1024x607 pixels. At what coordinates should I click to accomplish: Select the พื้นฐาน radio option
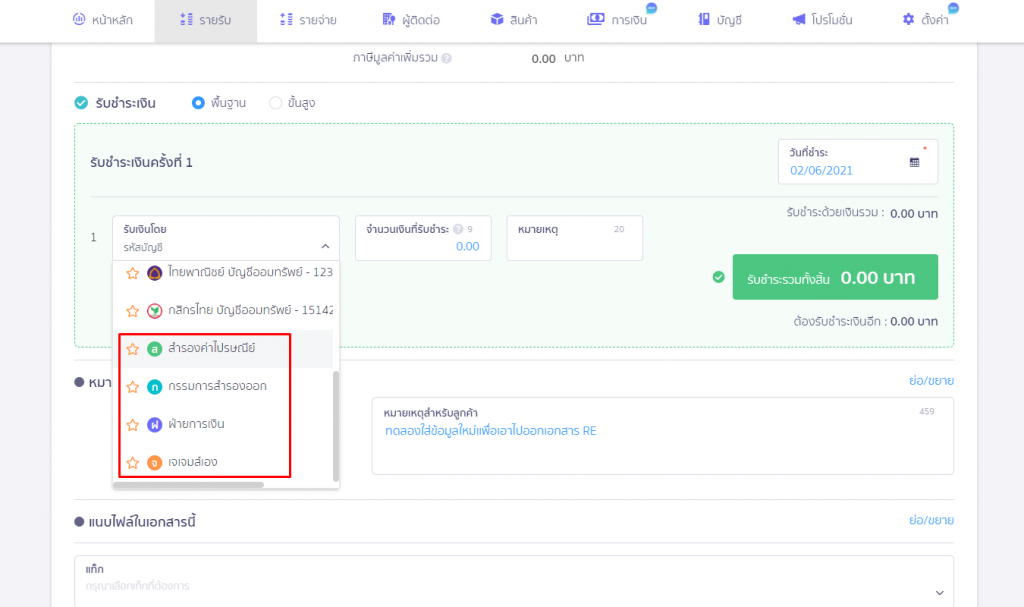pos(198,102)
